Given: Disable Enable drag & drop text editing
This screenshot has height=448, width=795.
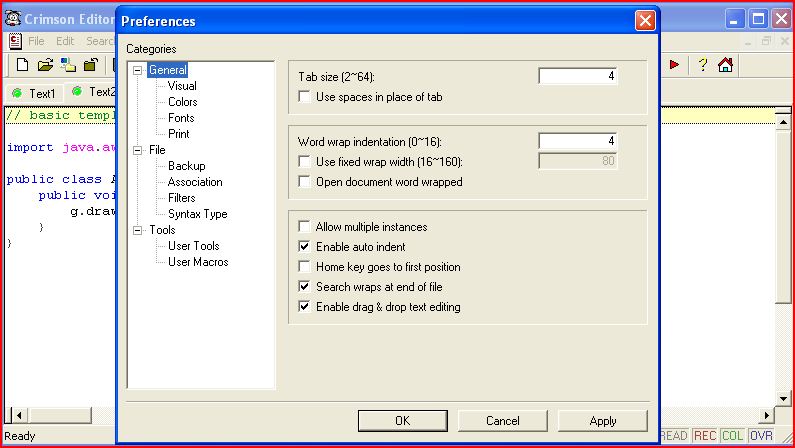Looking at the screenshot, I should click(x=304, y=307).
